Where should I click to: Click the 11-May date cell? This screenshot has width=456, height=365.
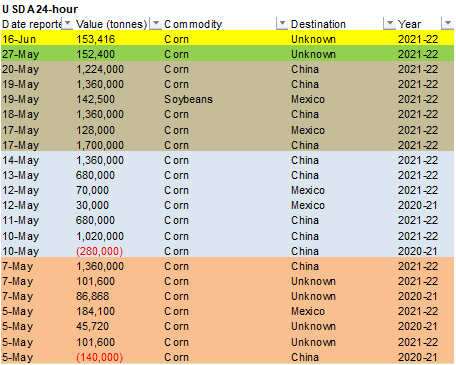(21, 220)
